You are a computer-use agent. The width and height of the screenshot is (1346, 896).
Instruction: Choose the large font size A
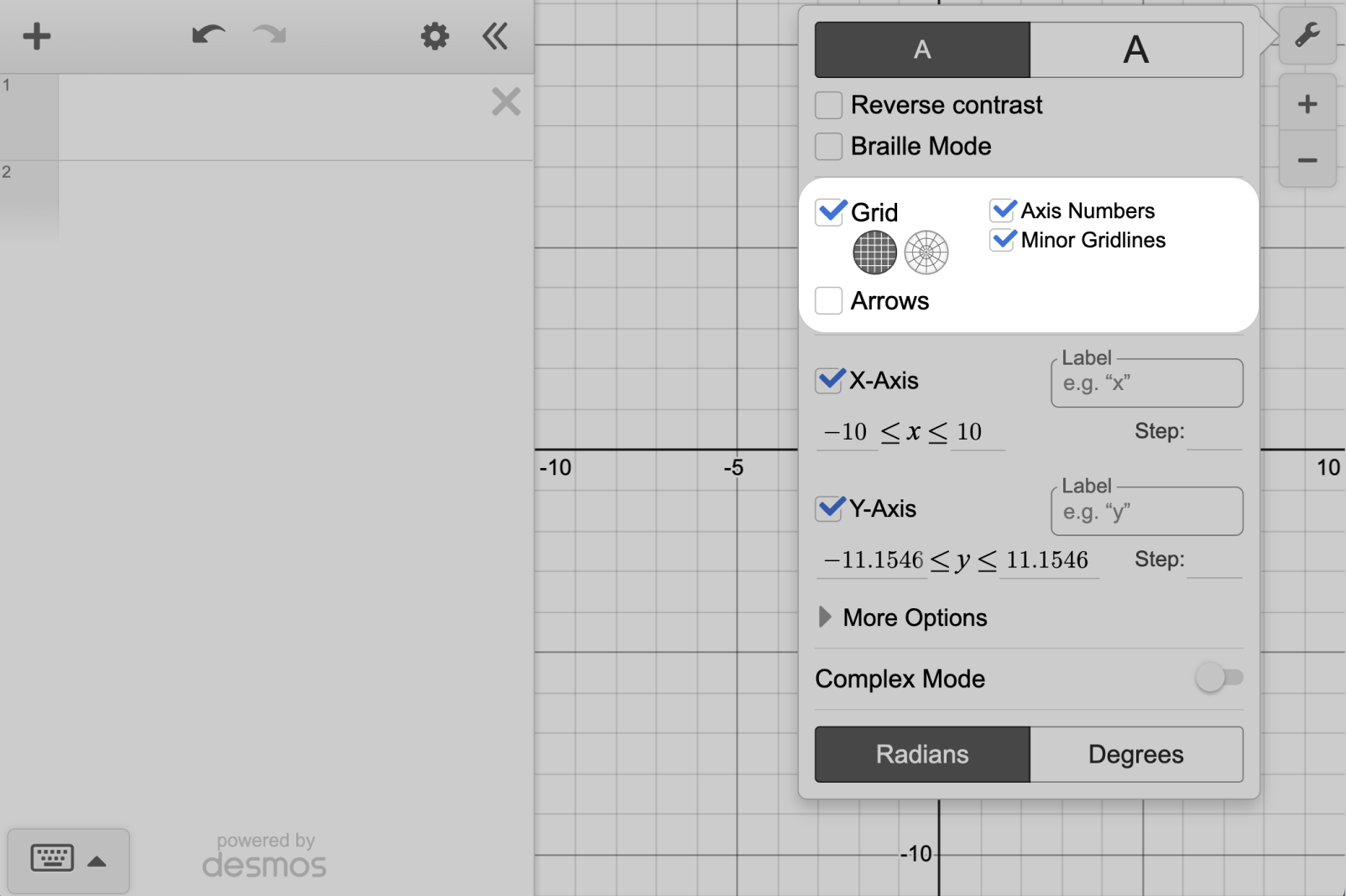pyautogui.click(x=1136, y=49)
